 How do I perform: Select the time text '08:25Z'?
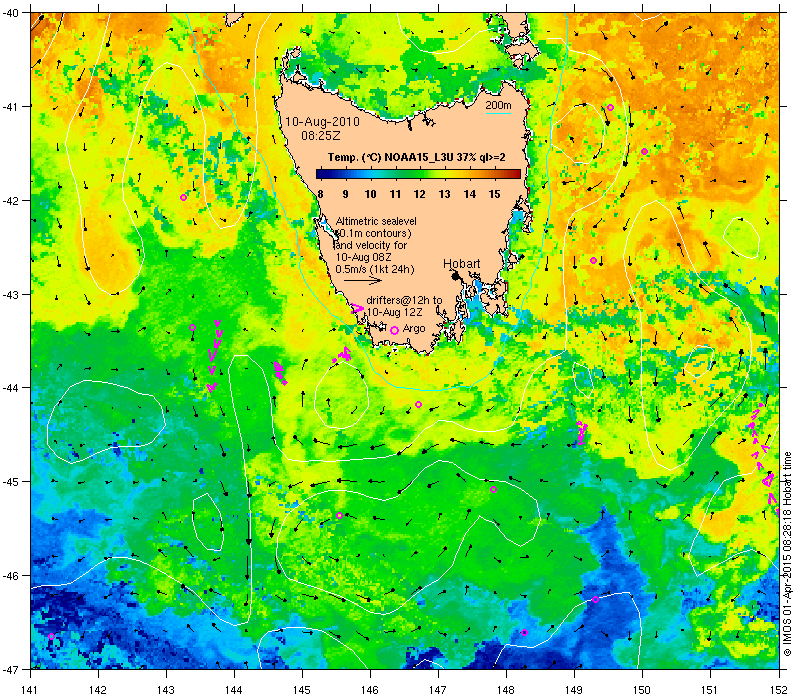pos(320,136)
